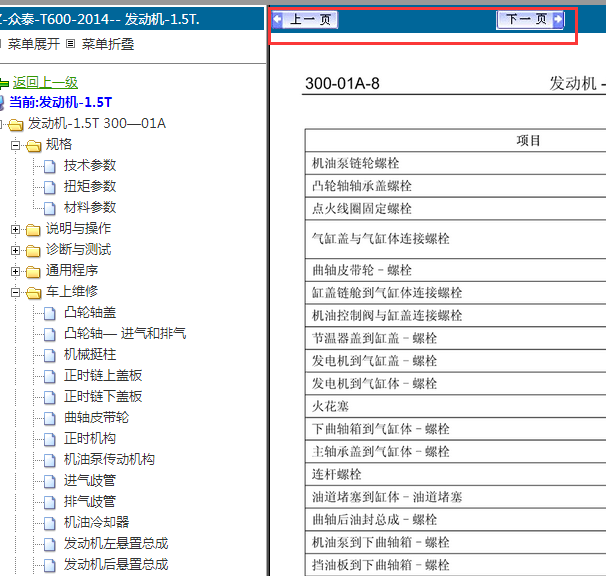Open the 凸轮轴盖 page

tap(90, 312)
